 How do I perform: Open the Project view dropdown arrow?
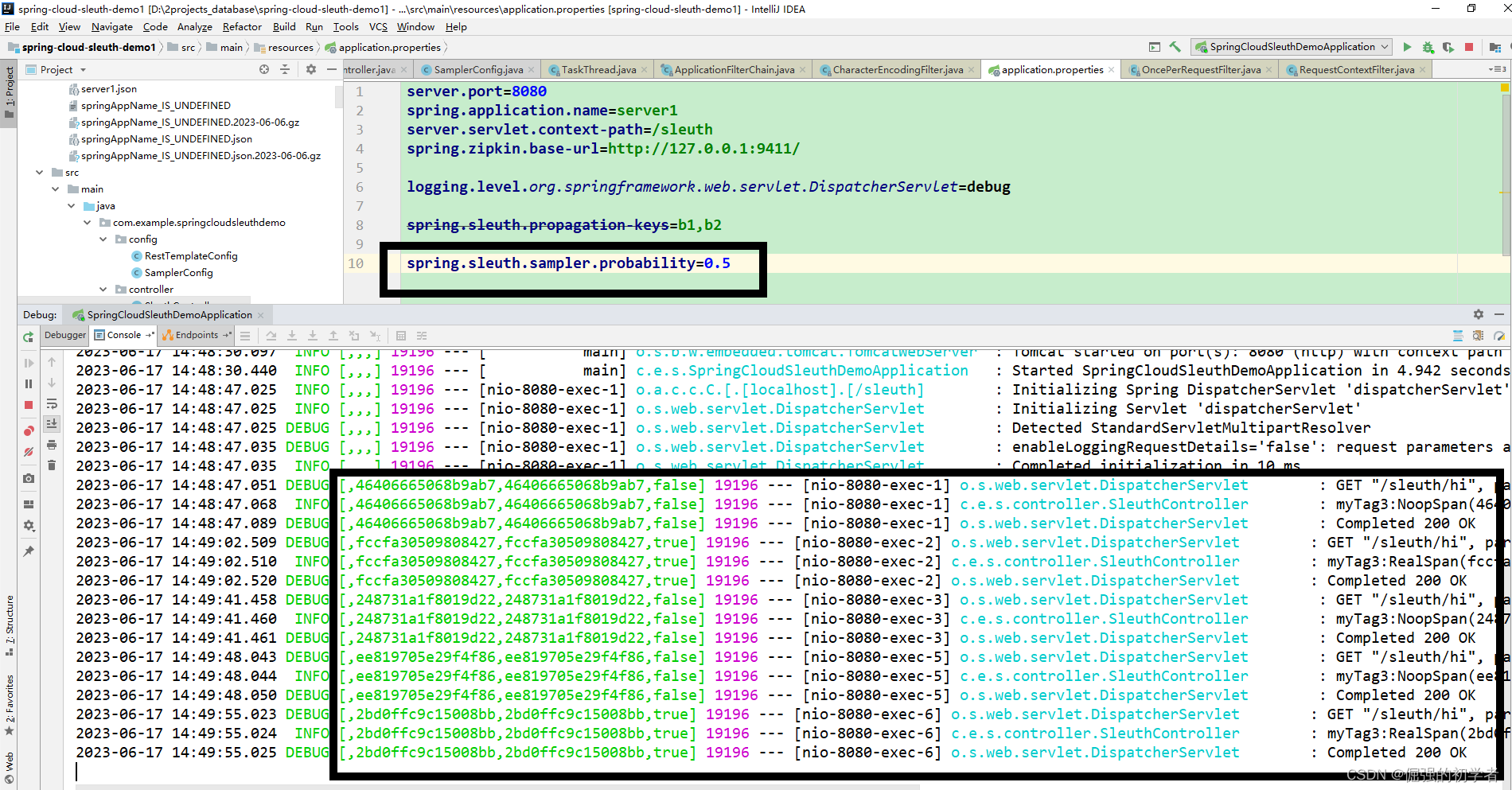click(83, 70)
